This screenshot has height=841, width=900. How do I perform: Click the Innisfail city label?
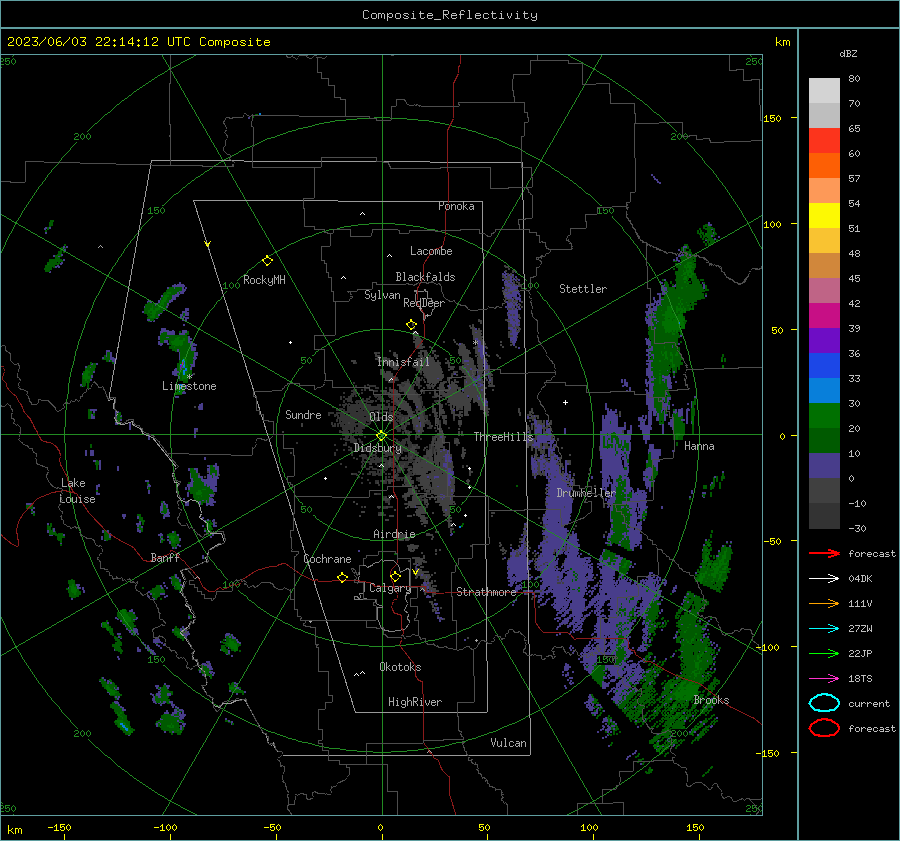point(403,362)
